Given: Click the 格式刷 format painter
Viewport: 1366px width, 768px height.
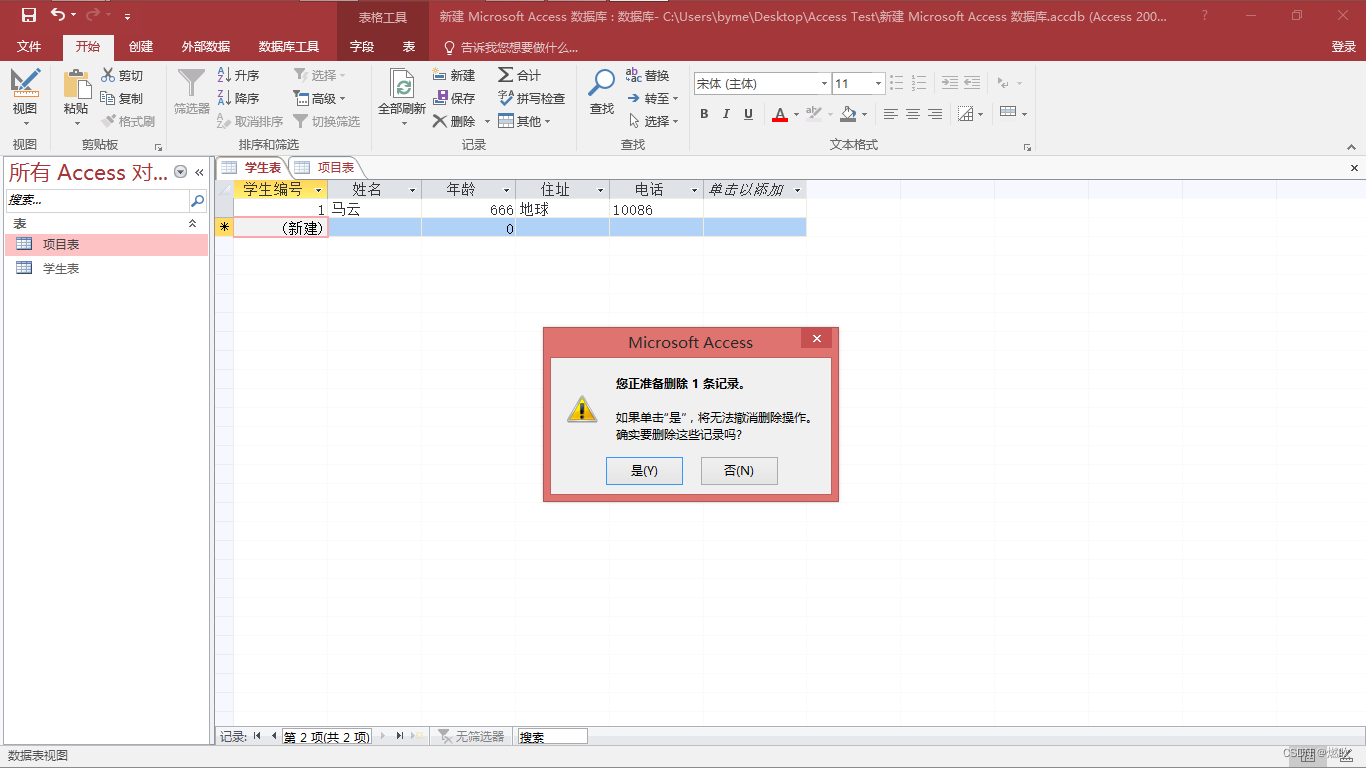Looking at the screenshot, I should pos(128,121).
